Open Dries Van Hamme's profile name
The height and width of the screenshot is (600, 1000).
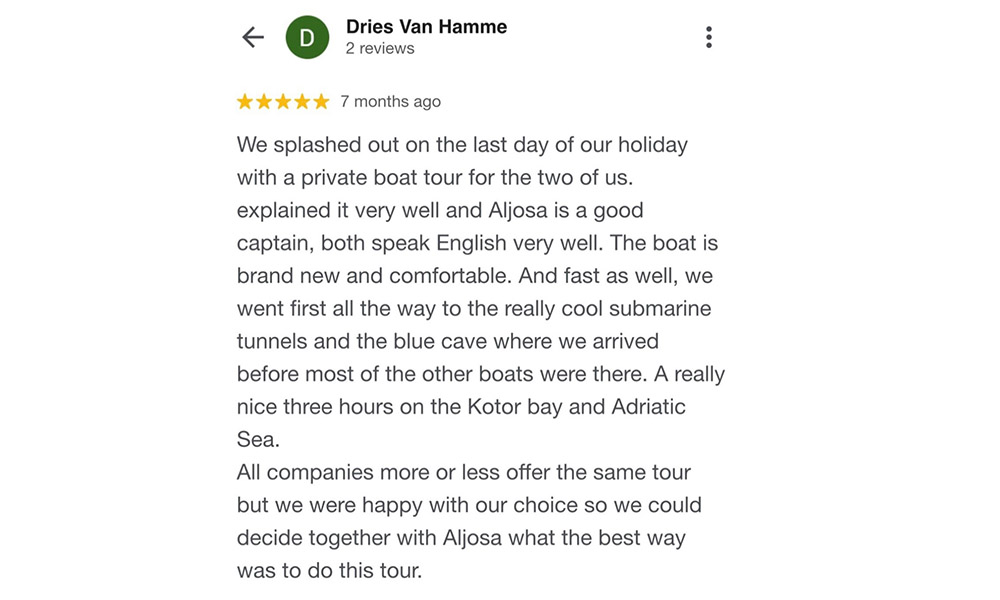(x=426, y=27)
